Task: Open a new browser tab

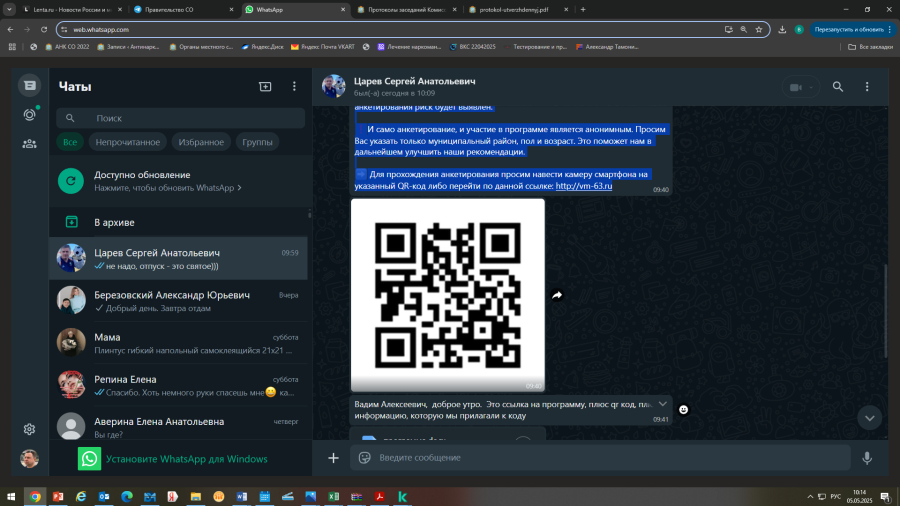Action: pyautogui.click(x=583, y=10)
